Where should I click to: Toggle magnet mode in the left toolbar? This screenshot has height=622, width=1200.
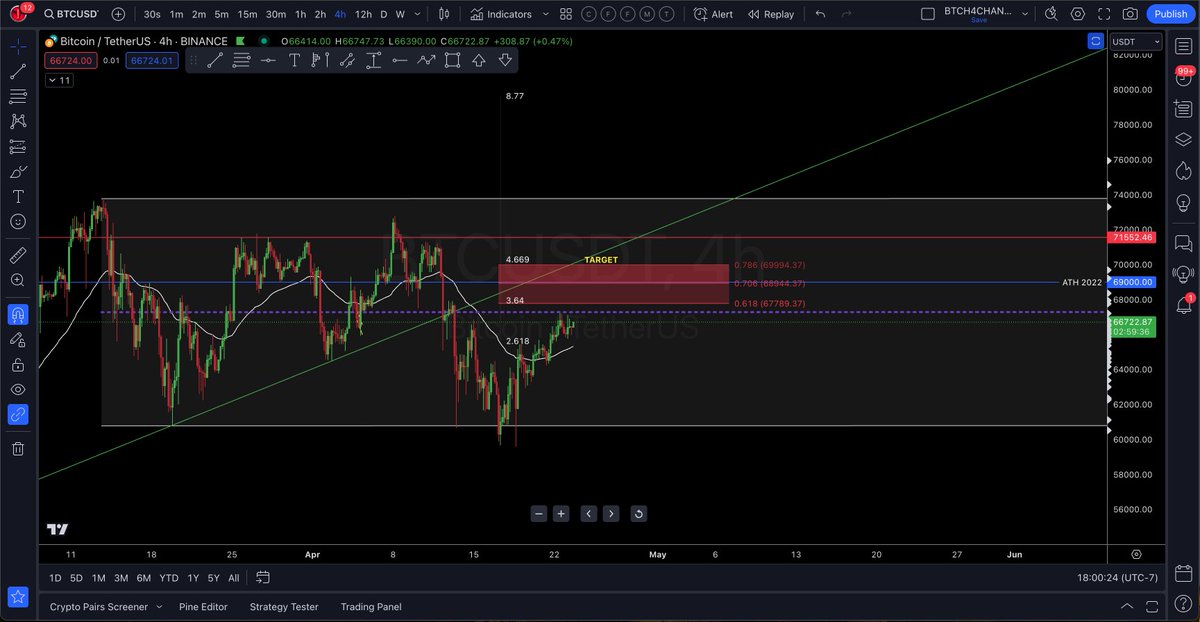point(17,314)
